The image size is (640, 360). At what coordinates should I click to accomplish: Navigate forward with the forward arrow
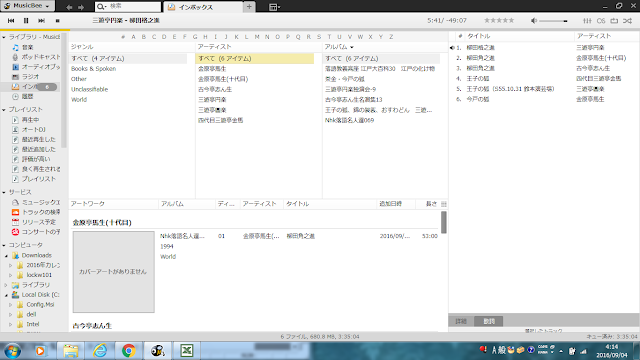click(81, 7)
